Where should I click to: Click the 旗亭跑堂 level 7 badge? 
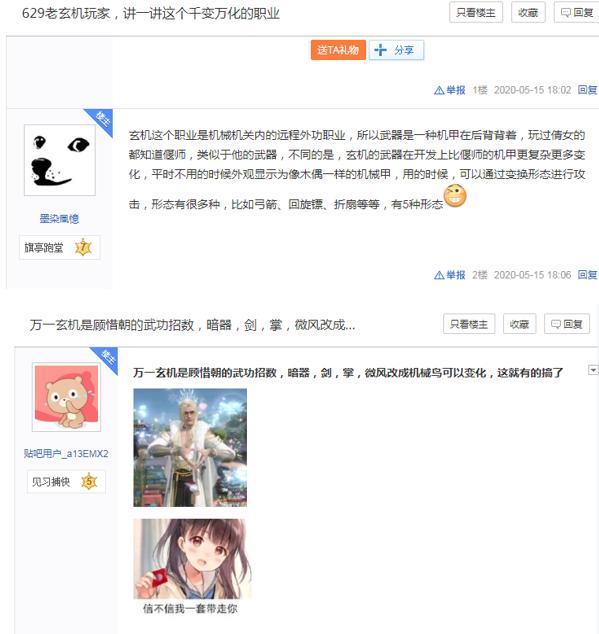point(59,247)
